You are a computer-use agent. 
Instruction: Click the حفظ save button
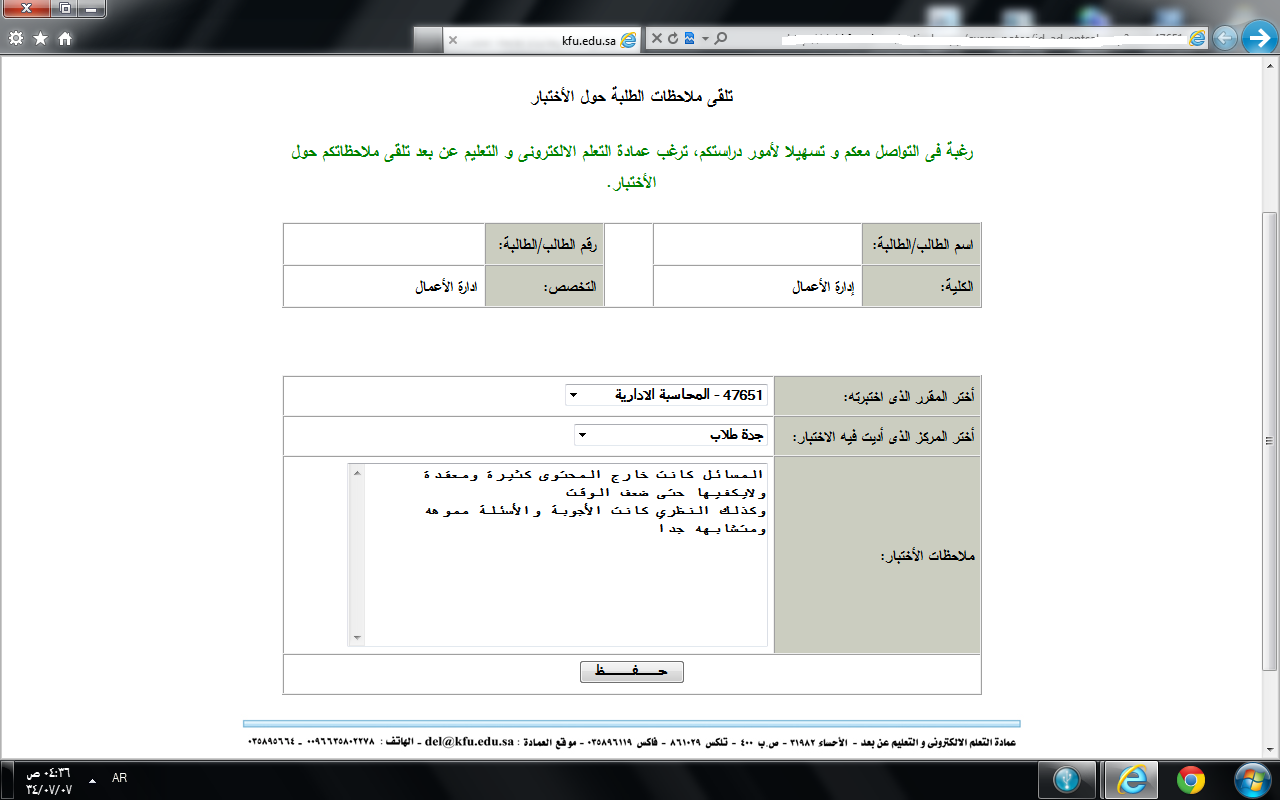pos(631,671)
